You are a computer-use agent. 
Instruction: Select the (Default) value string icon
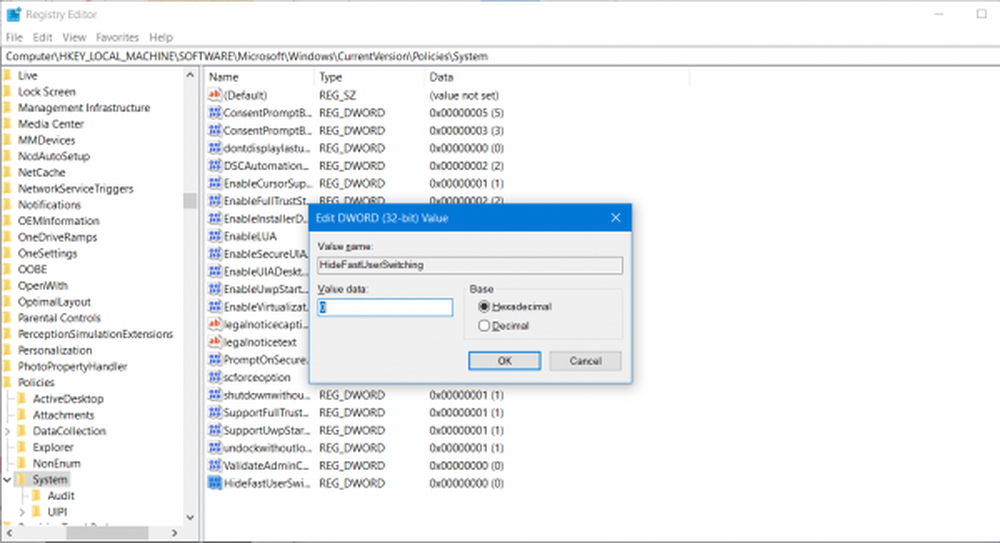[214, 95]
